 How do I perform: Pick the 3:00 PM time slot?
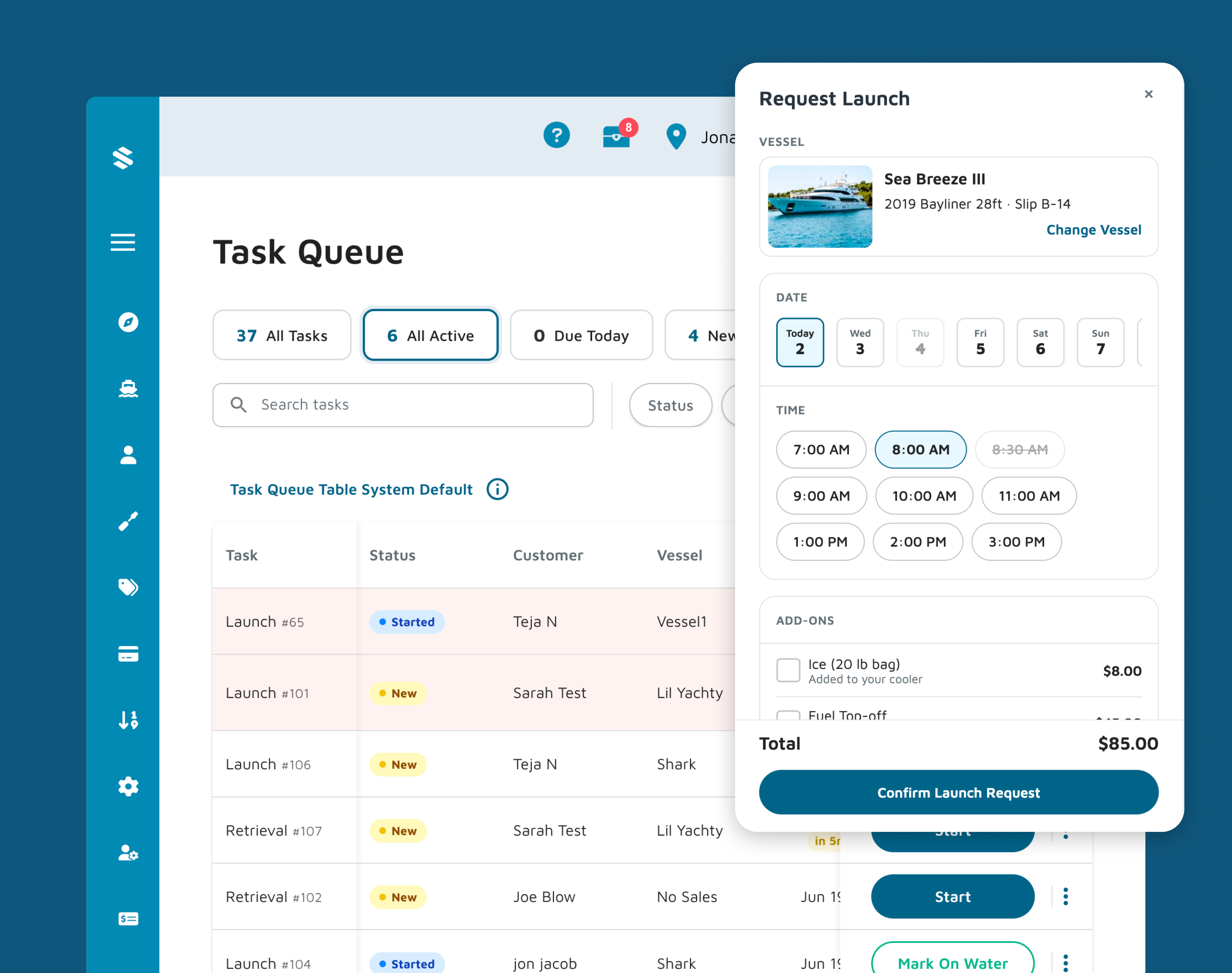[1017, 542]
